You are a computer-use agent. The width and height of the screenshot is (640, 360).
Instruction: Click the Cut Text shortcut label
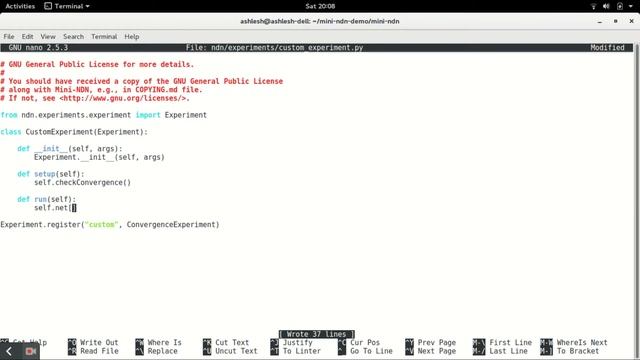pos(232,342)
